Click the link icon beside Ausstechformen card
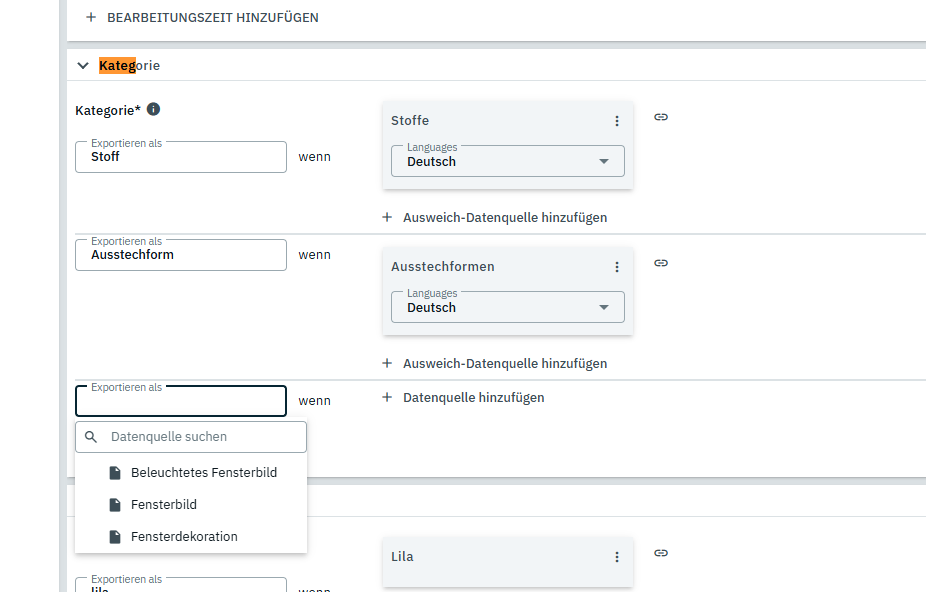The image size is (926, 592). [x=661, y=263]
